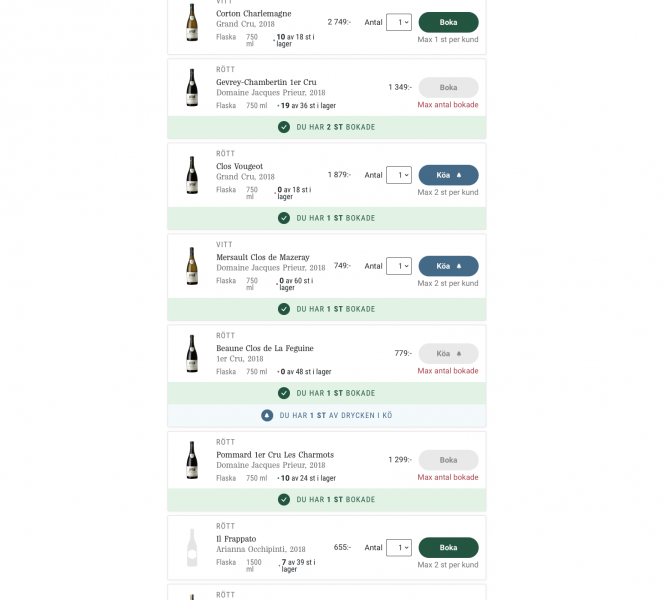Book Il Frappato with the Boka button
664x600 pixels.
pyautogui.click(x=448, y=547)
